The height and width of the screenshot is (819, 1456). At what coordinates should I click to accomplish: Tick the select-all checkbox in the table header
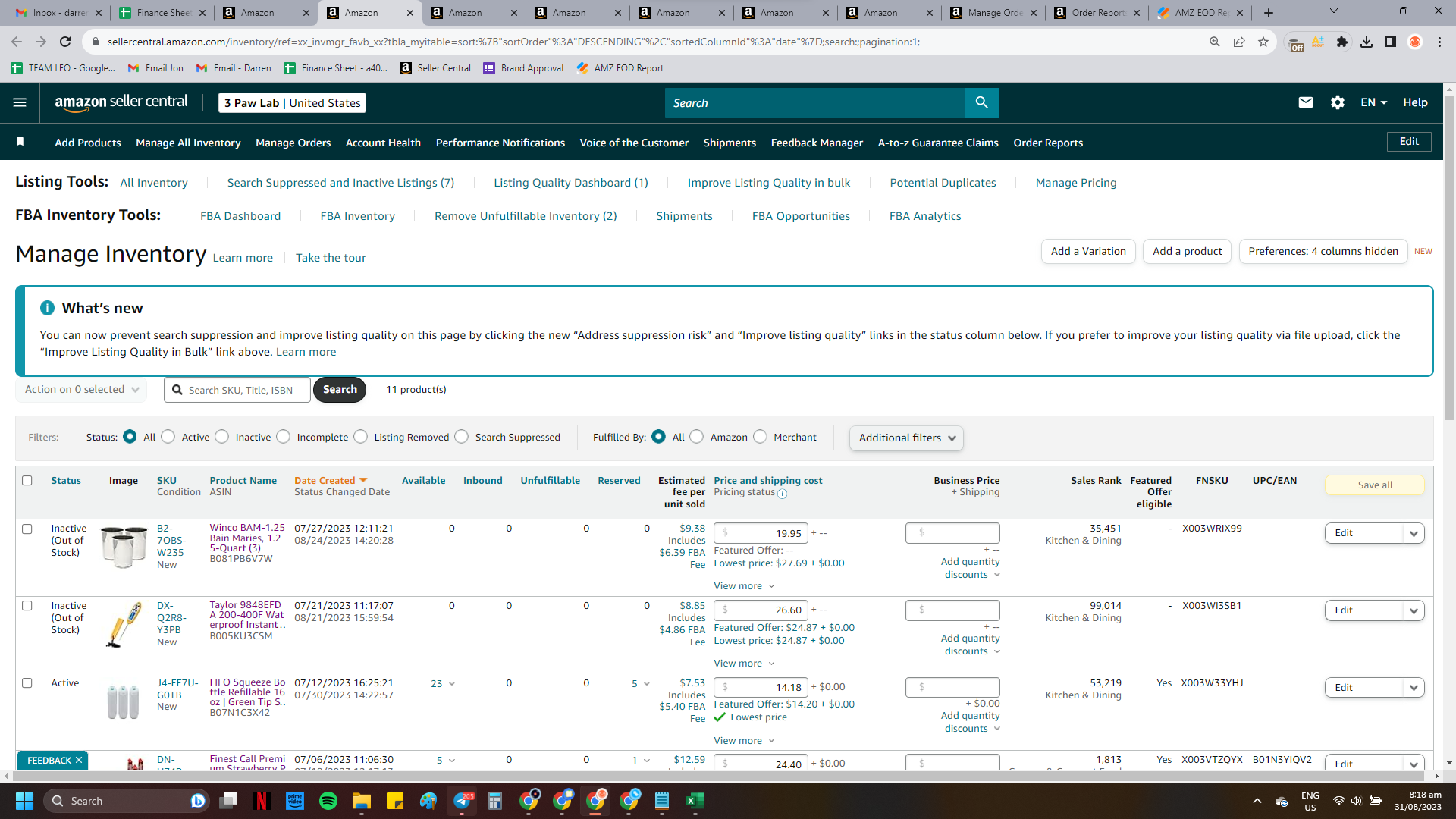pyautogui.click(x=27, y=480)
